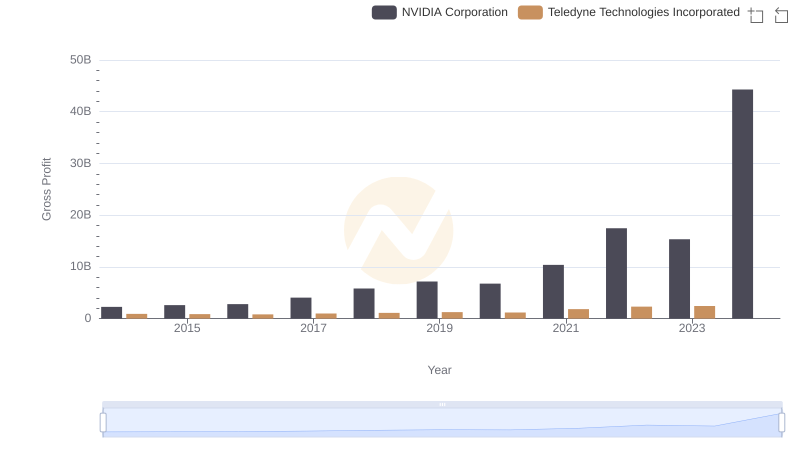This screenshot has width=800, height=461.
Task: Click the NVIDIA dark legend color swatch
Action: (x=384, y=12)
